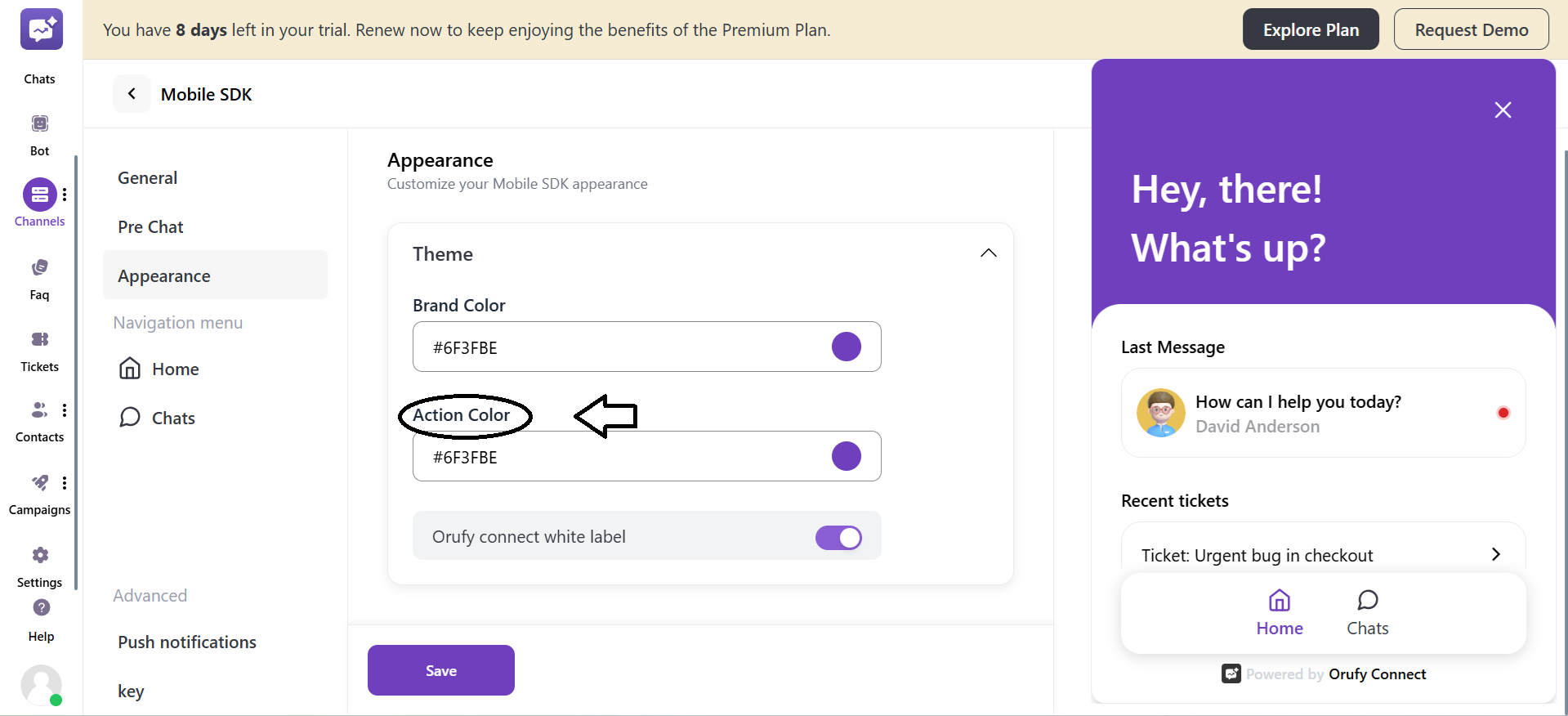Close the chat widget preview
Image resolution: width=1568 pixels, height=716 pixels.
point(1503,110)
